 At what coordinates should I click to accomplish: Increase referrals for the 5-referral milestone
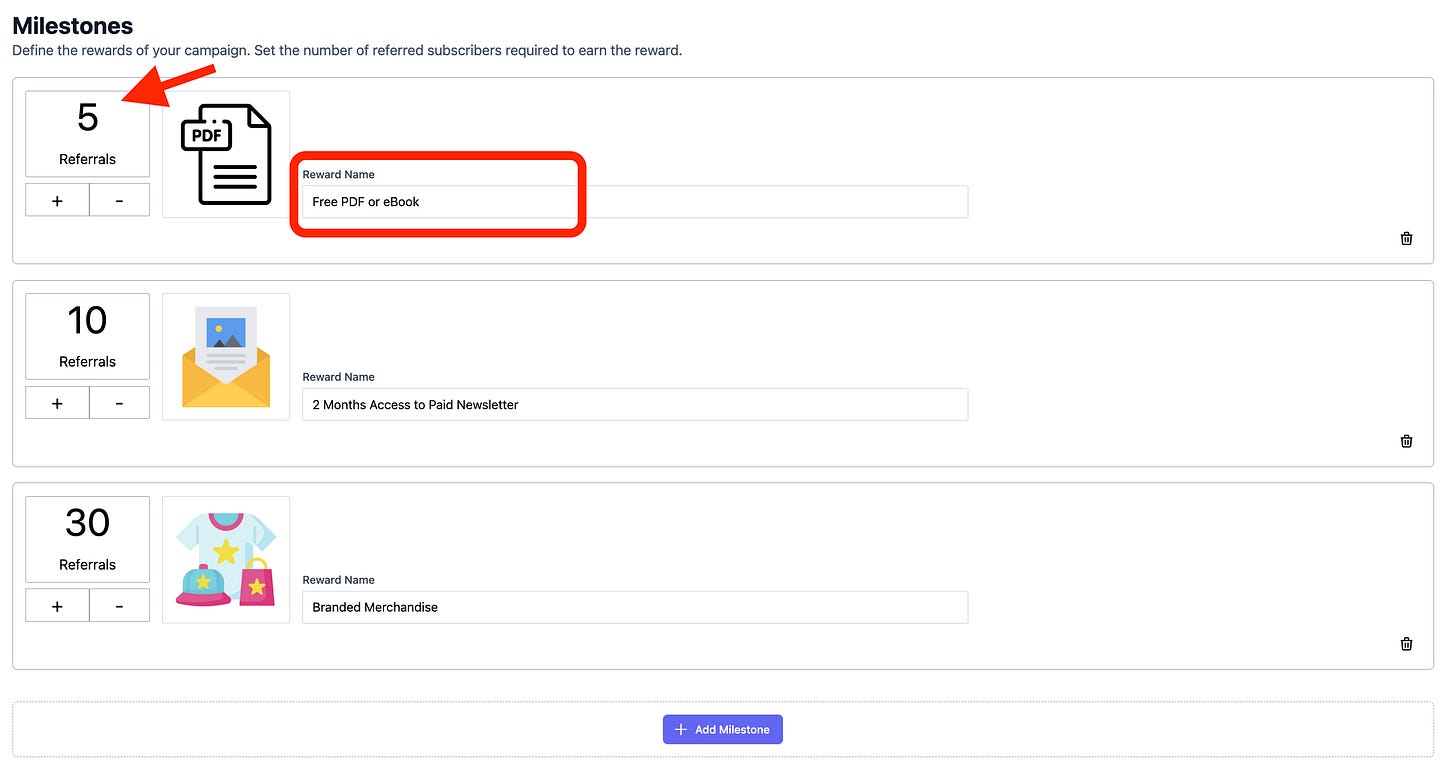tap(57, 200)
